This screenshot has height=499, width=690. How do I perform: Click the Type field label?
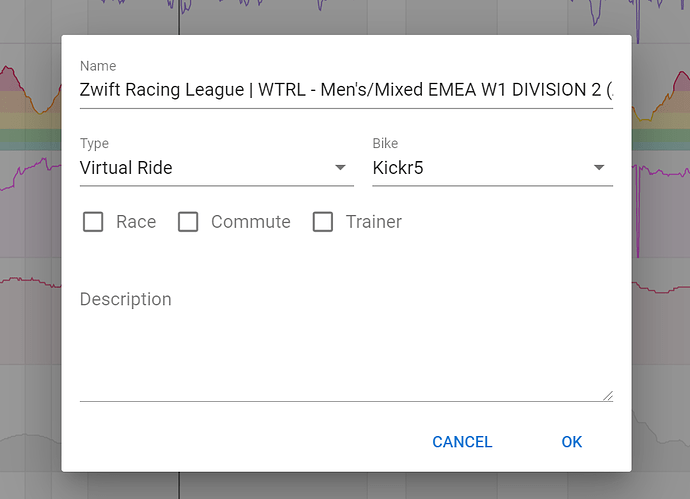(94, 143)
